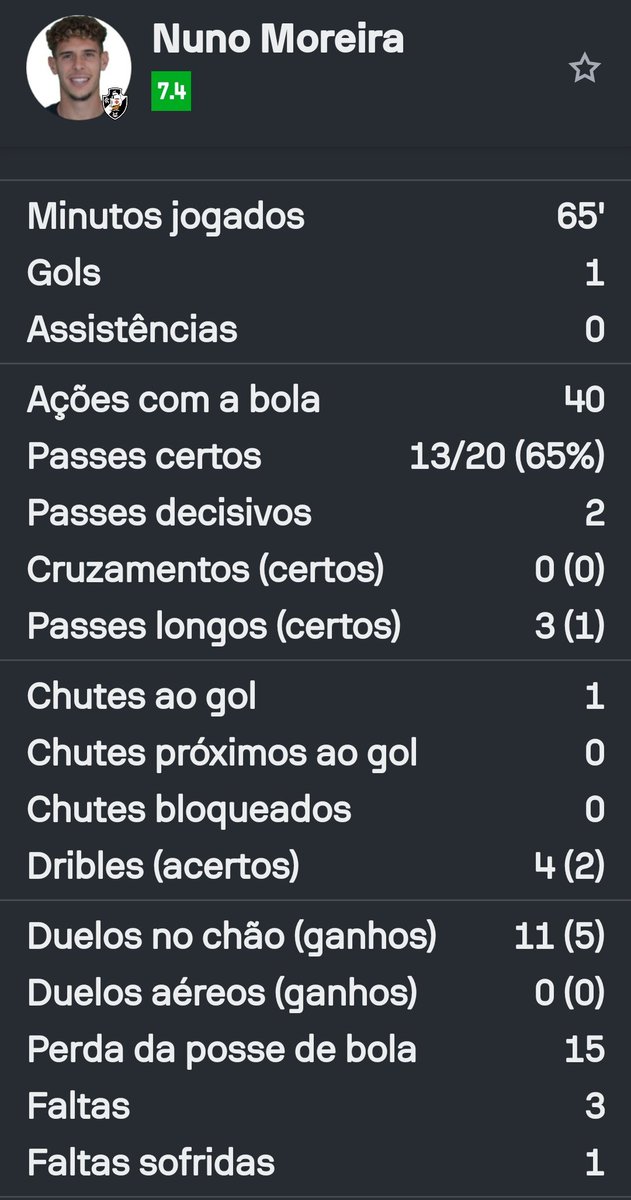
Task: Open the Nuno Moreira player name link
Action: (x=278, y=40)
